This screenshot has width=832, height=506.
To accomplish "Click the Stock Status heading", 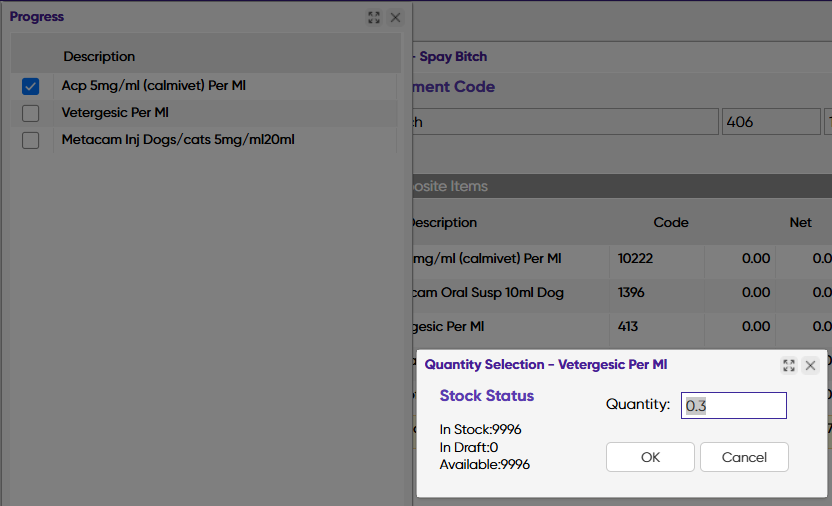I will point(487,396).
